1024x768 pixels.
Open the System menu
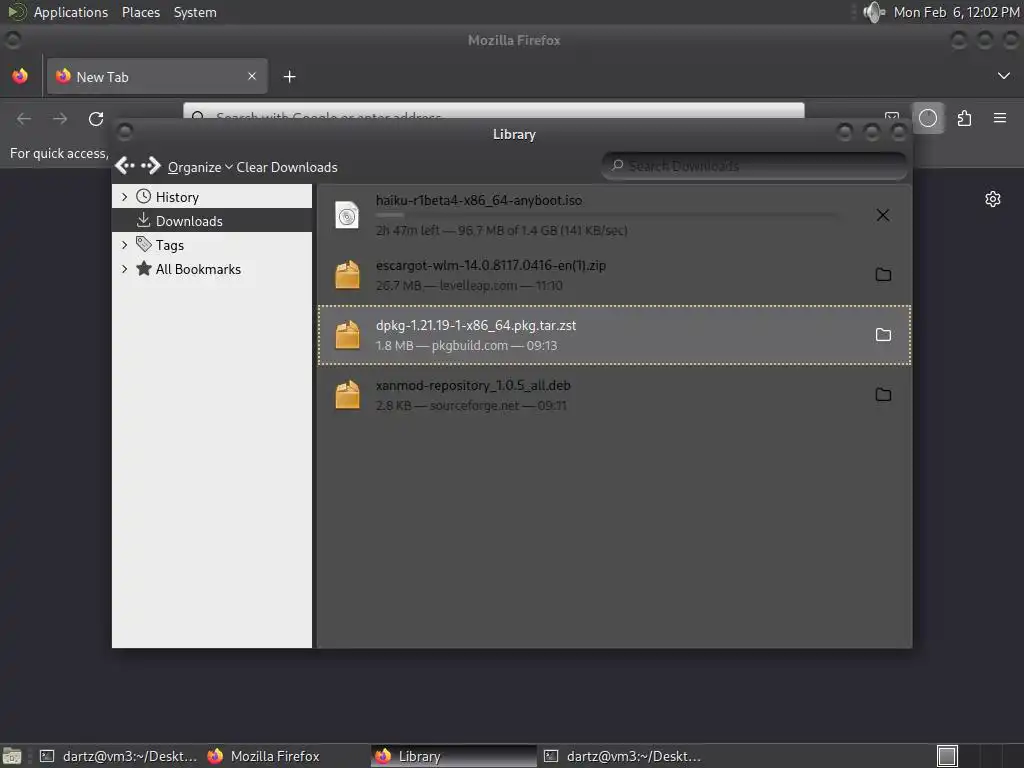[x=195, y=12]
